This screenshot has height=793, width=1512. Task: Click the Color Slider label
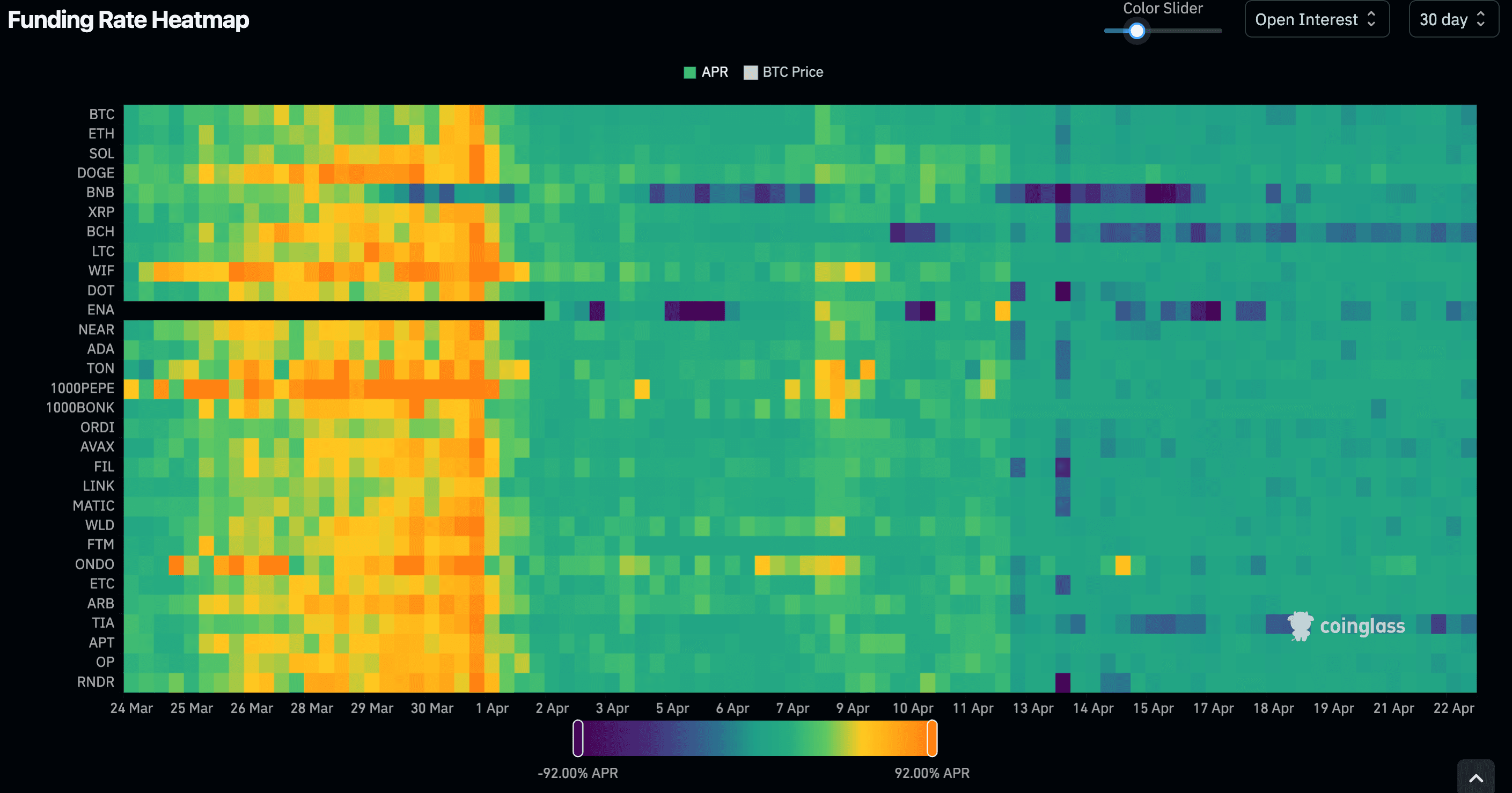[1163, 8]
